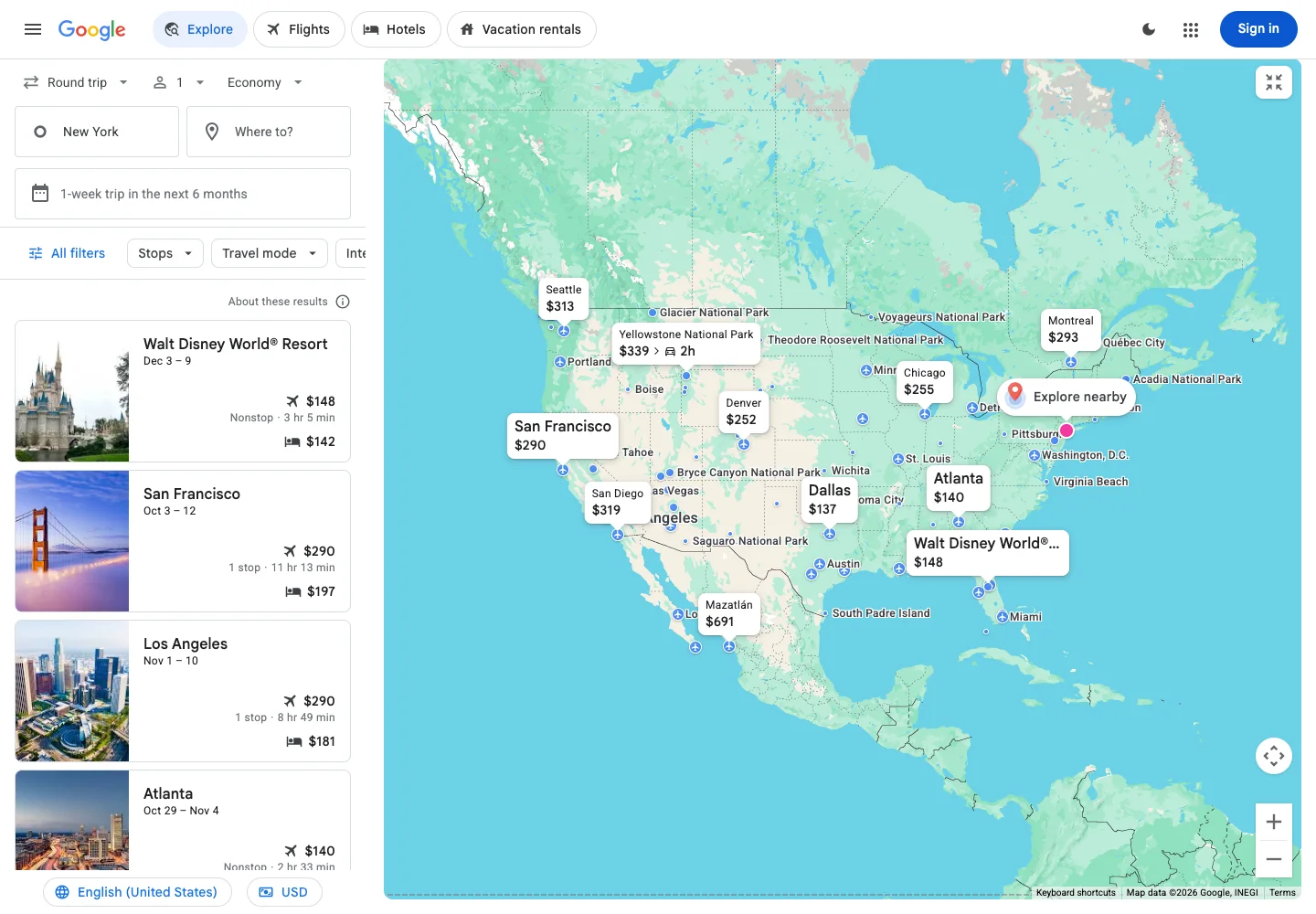Open the Los Angeles result card
Viewport: 1316px width, 914px height.
pyautogui.click(x=183, y=691)
